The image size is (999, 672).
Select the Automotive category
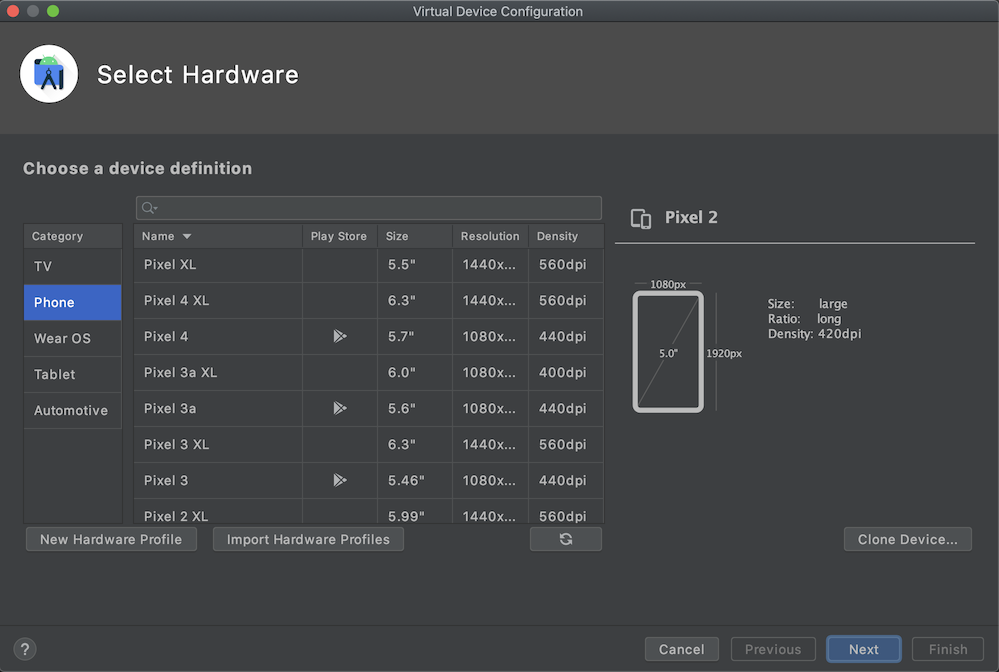(72, 410)
